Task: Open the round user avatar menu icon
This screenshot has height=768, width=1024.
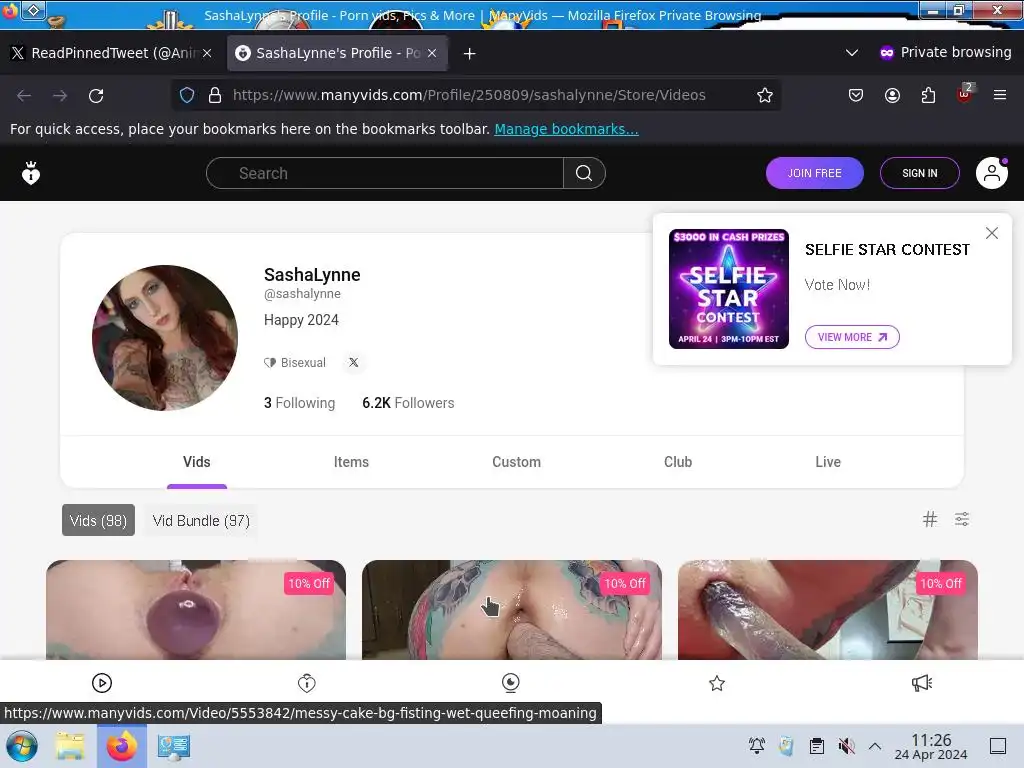Action: click(991, 173)
